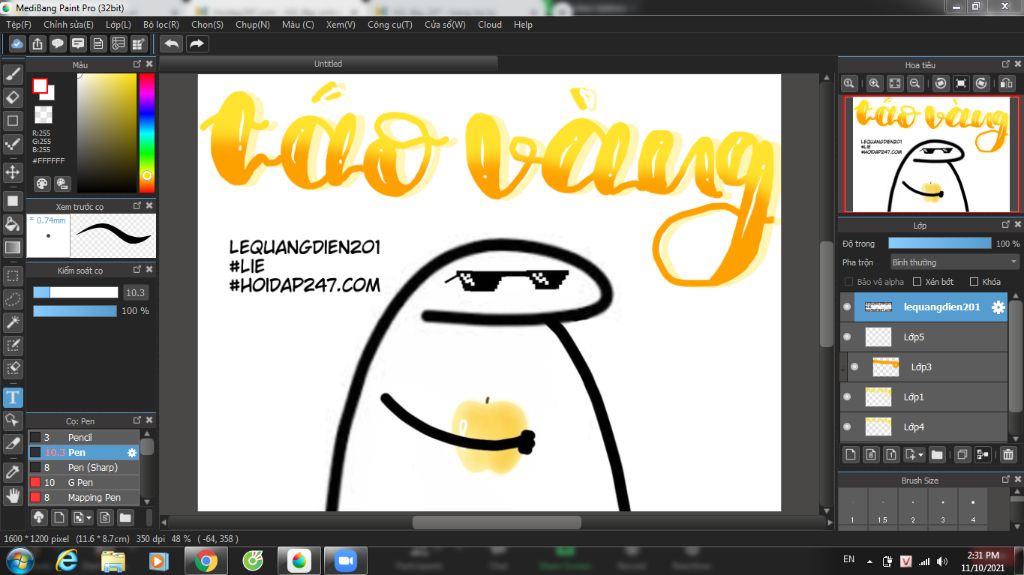Click the system volume icon
Image resolution: width=1024 pixels, height=575 pixels.
coord(942,561)
